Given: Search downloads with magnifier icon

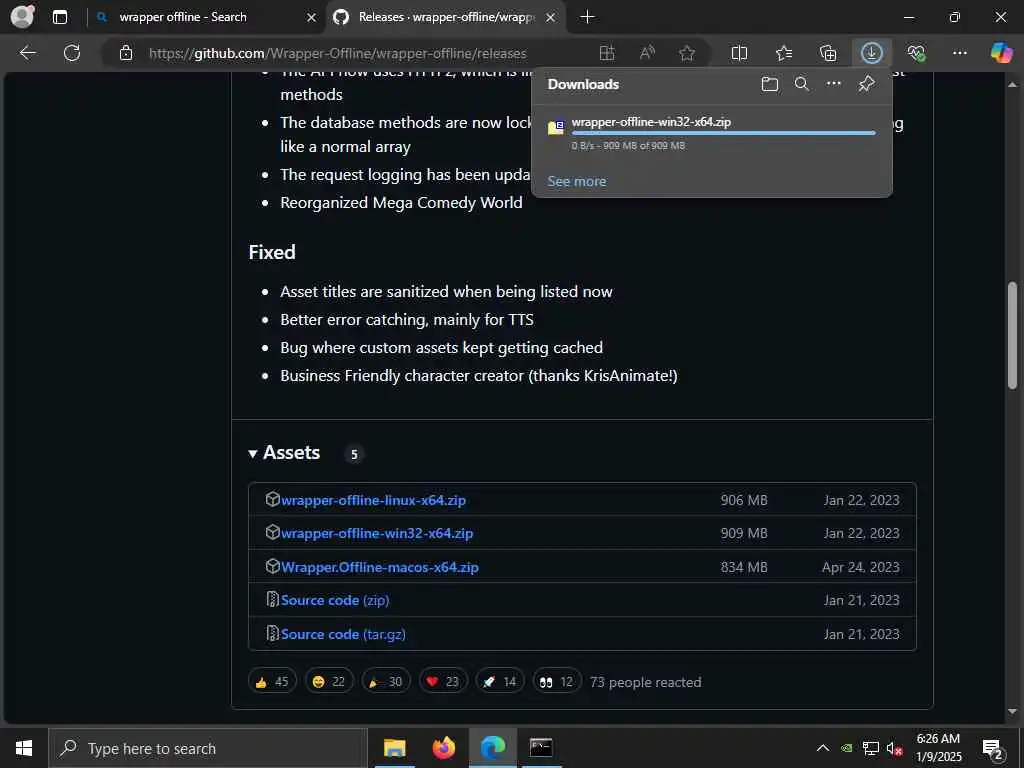Looking at the screenshot, I should tap(802, 84).
